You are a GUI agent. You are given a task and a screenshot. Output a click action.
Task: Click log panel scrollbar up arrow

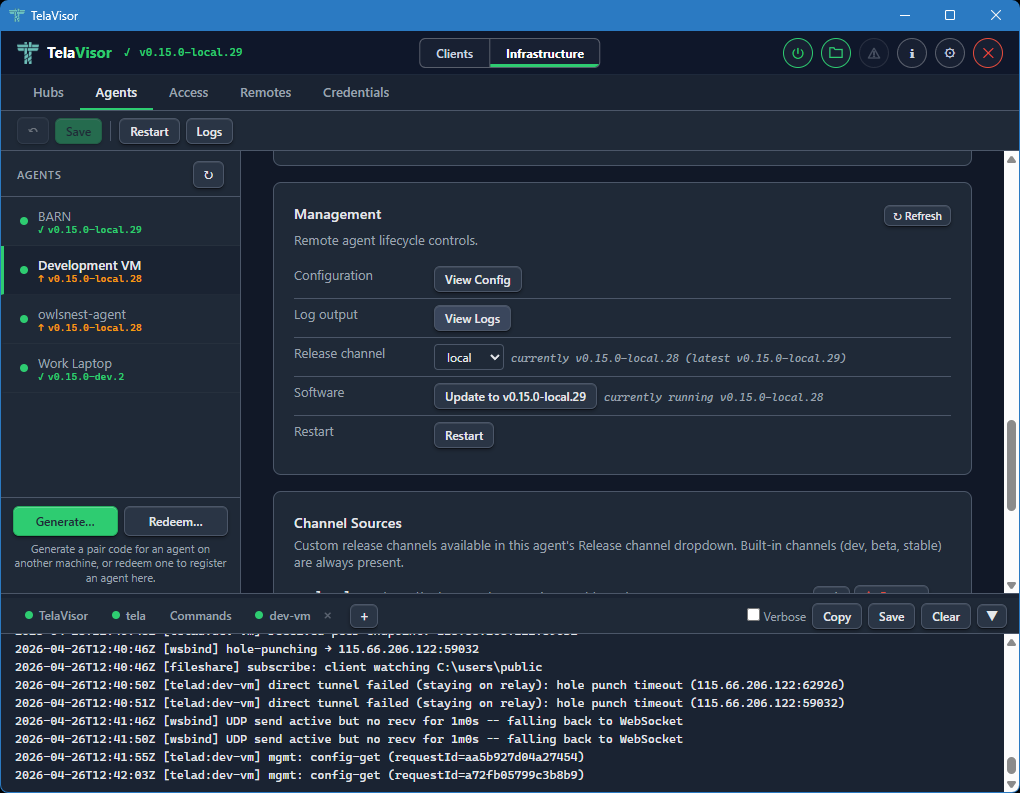(x=1011, y=642)
